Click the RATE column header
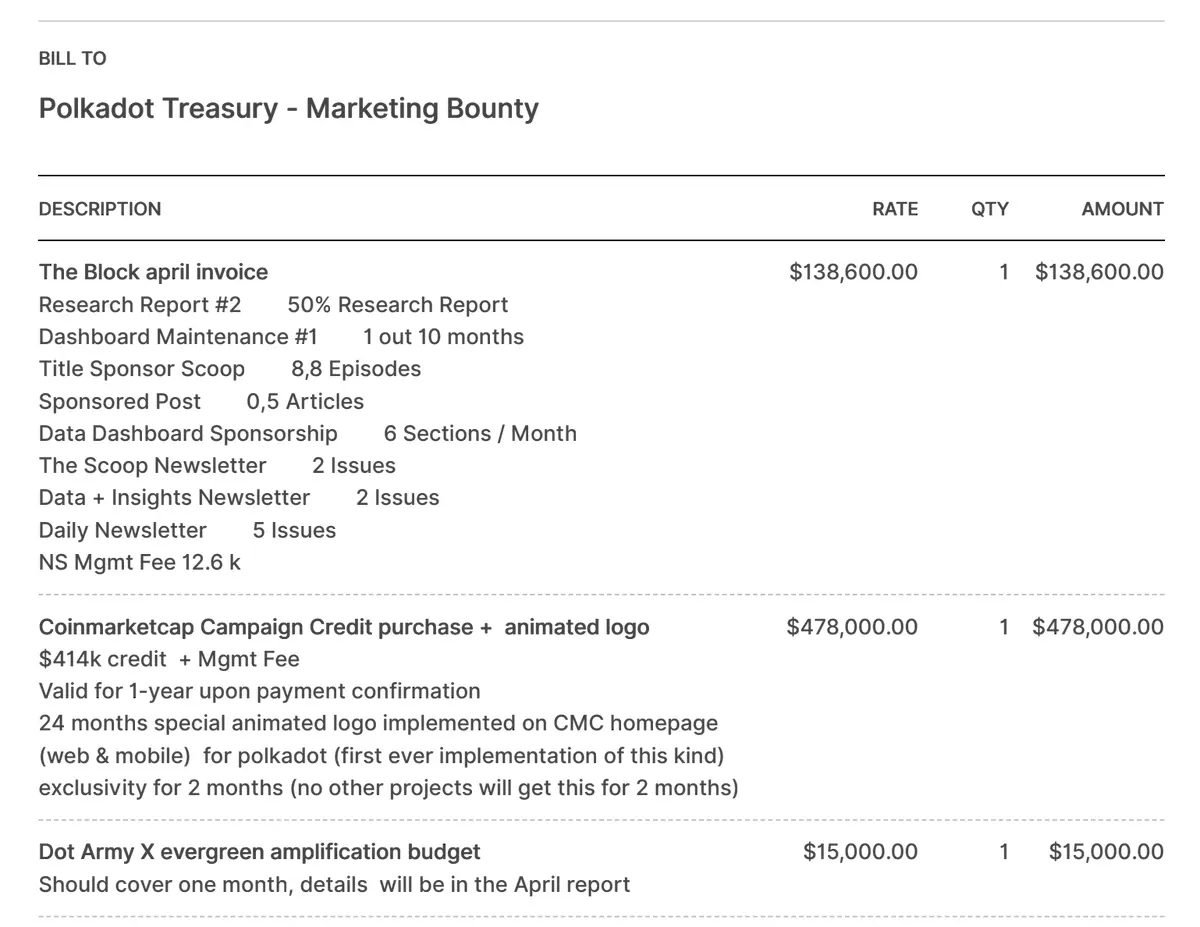The height and width of the screenshot is (927, 1200). (x=894, y=209)
